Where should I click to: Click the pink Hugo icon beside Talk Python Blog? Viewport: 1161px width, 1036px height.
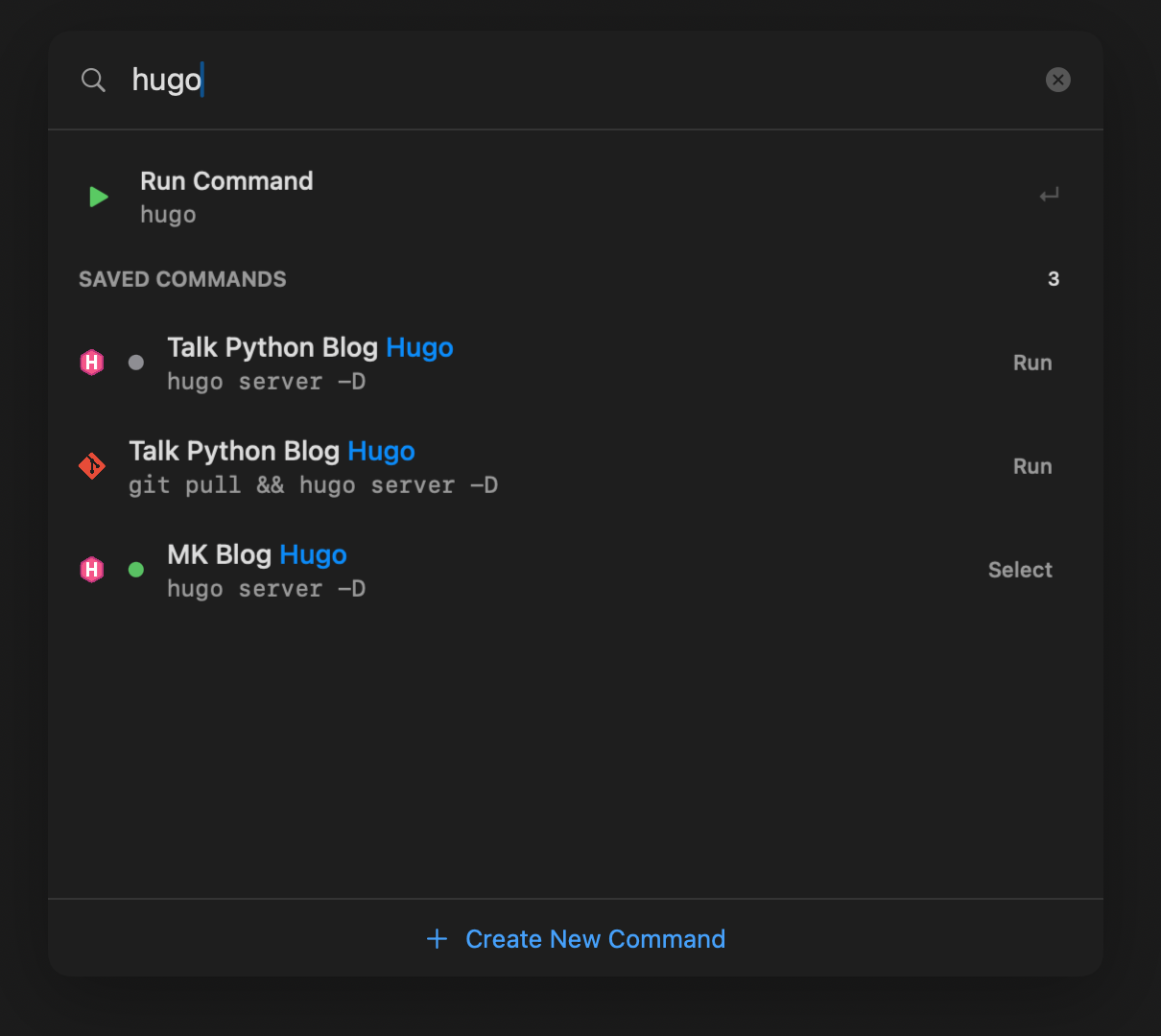[x=91, y=362]
